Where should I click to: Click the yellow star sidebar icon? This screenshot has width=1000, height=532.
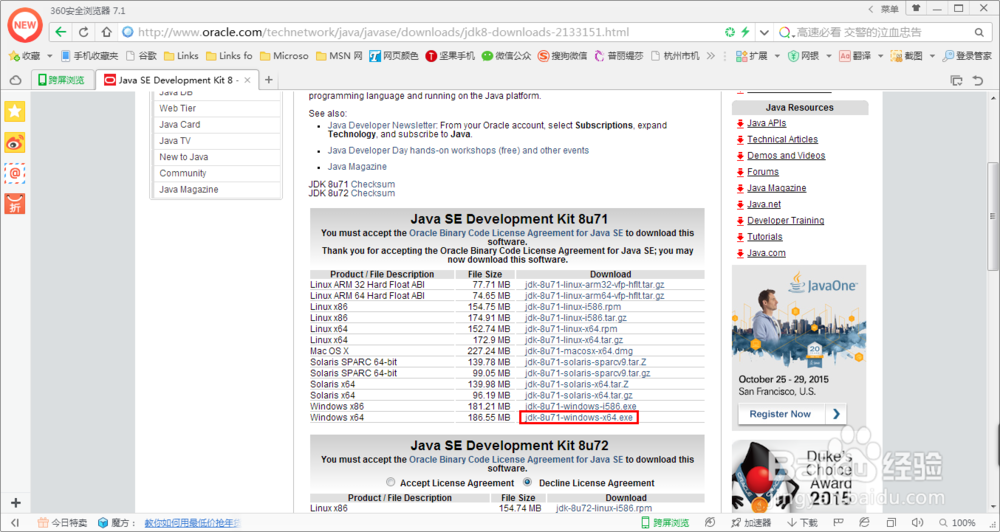tap(15, 112)
